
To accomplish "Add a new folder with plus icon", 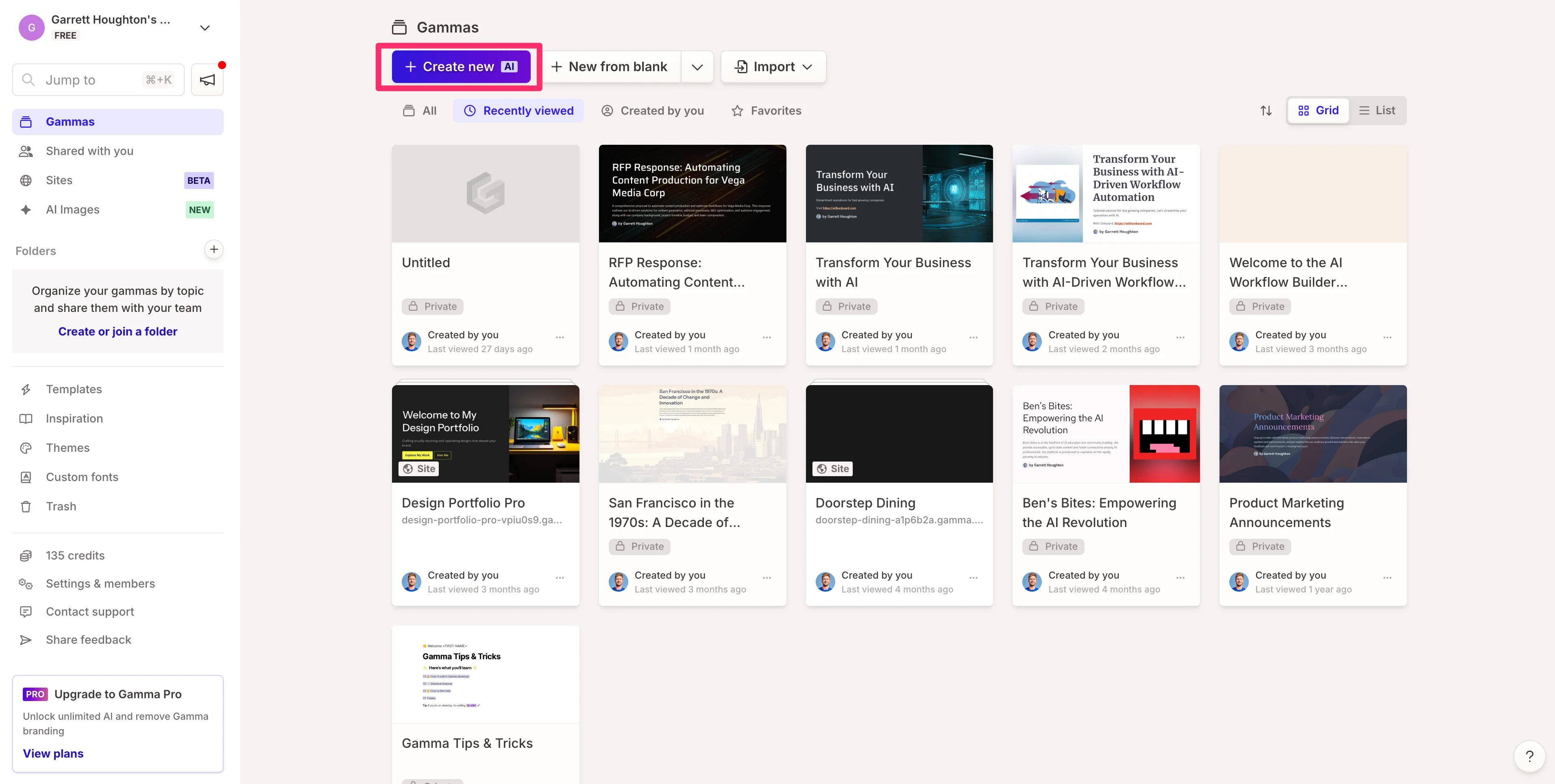I will (214, 249).
